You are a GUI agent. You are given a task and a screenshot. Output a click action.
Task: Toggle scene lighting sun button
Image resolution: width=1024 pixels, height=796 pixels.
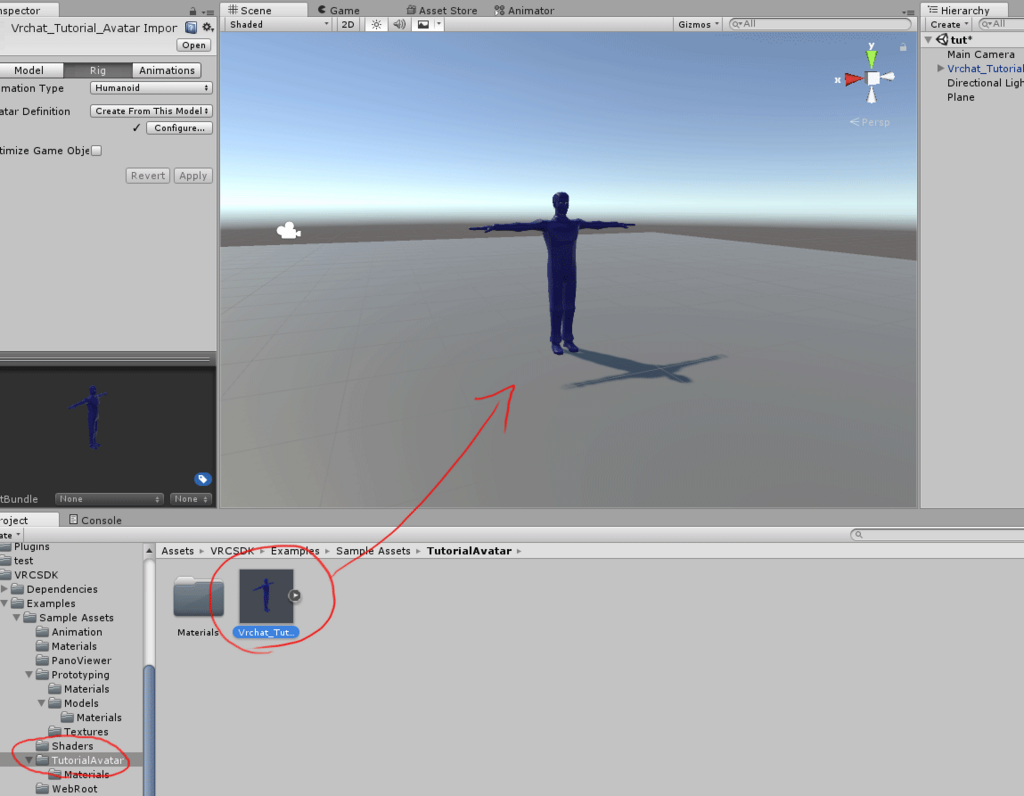click(376, 24)
